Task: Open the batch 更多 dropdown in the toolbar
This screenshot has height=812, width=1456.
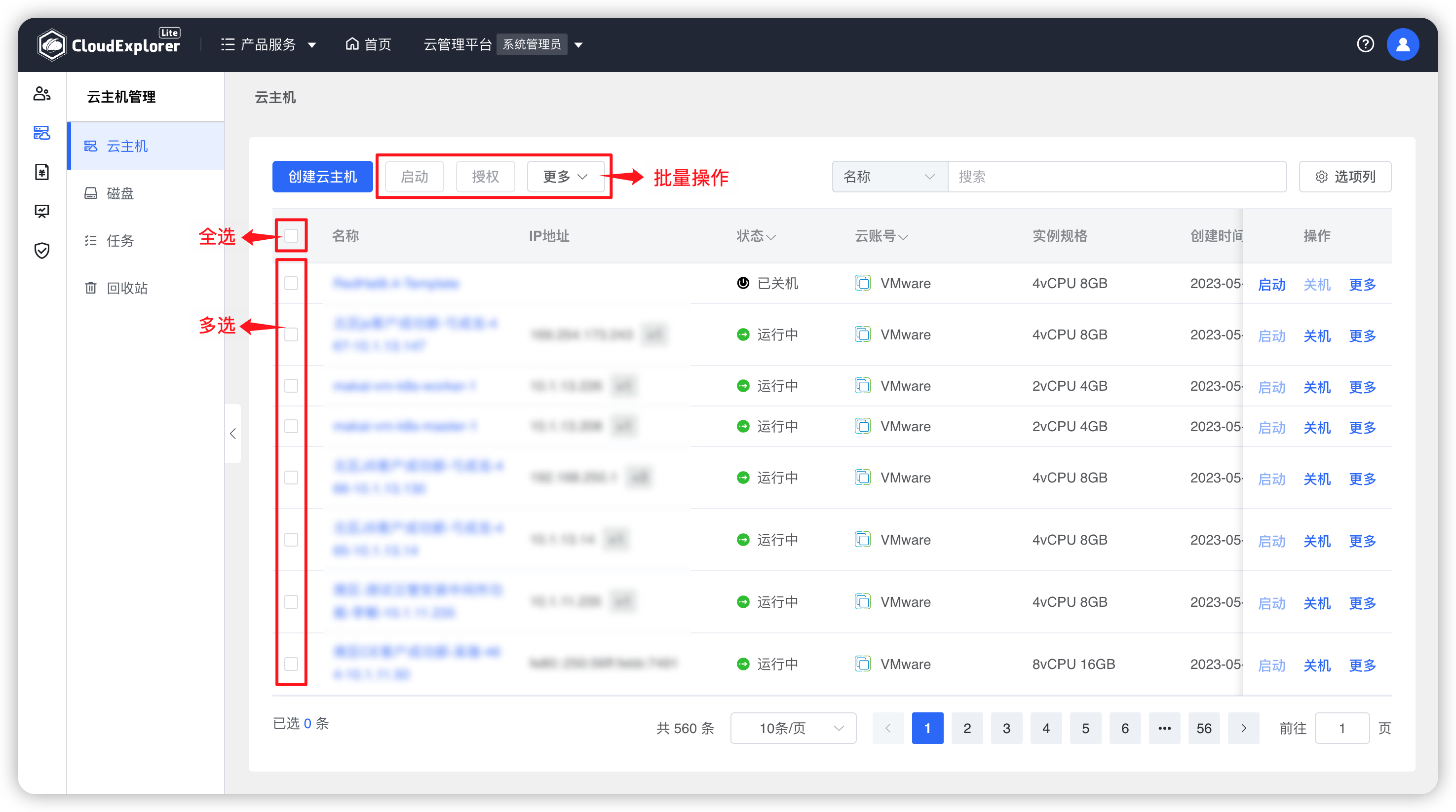Action: tap(565, 177)
